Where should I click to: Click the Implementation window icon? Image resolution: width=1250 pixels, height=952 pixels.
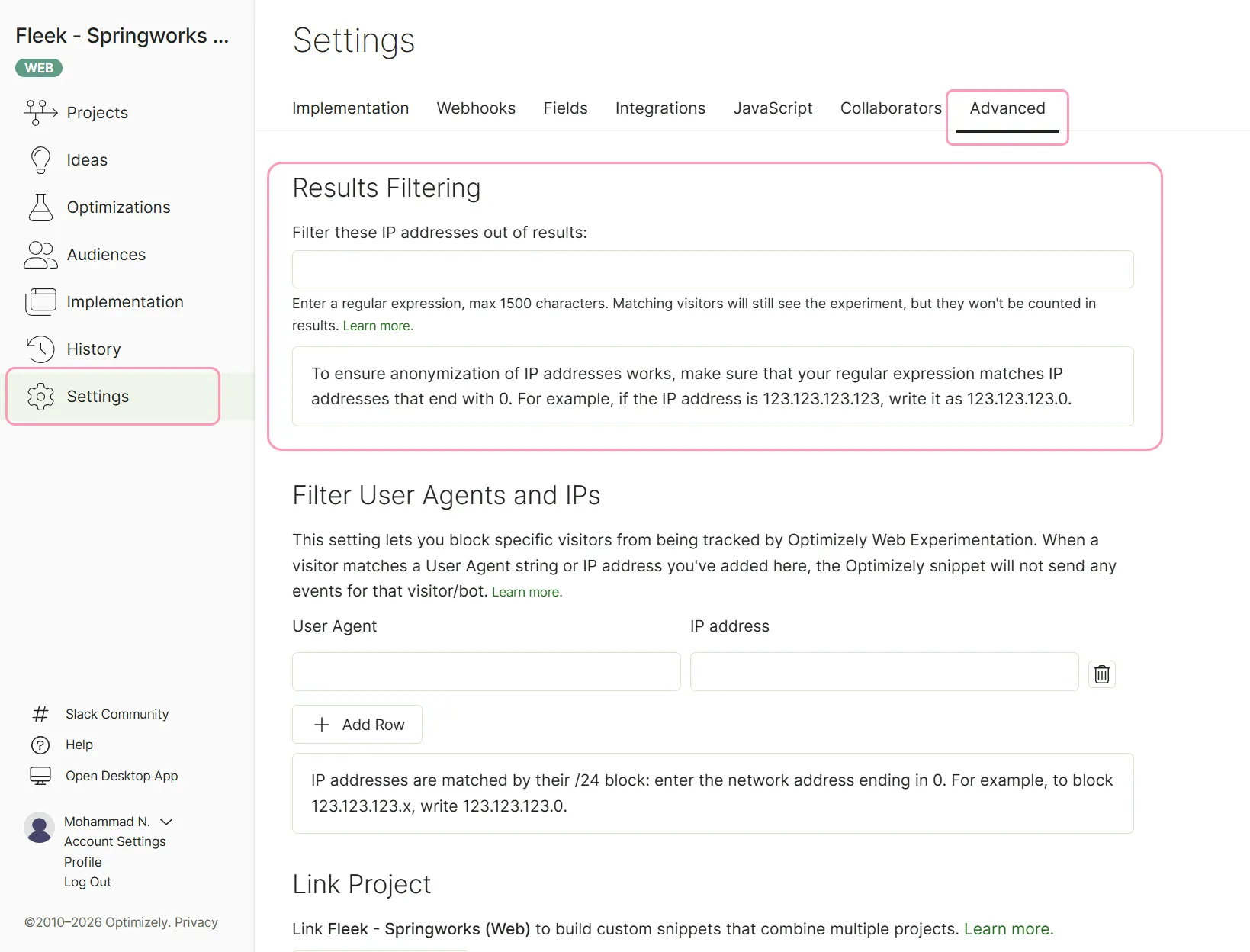click(x=40, y=302)
